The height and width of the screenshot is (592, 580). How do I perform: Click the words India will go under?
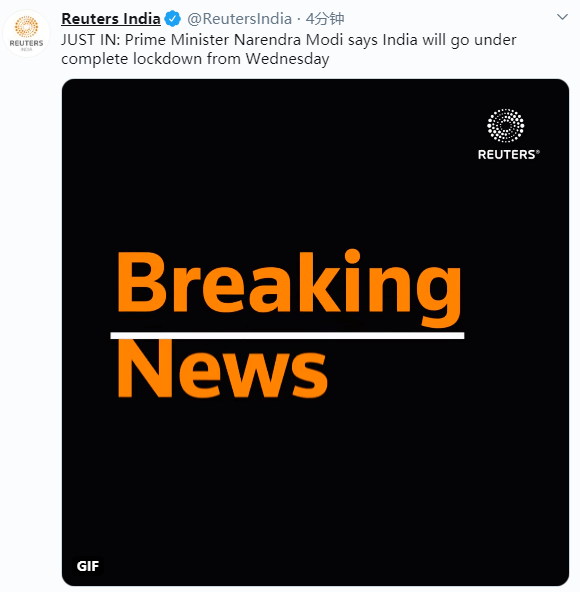tap(449, 40)
